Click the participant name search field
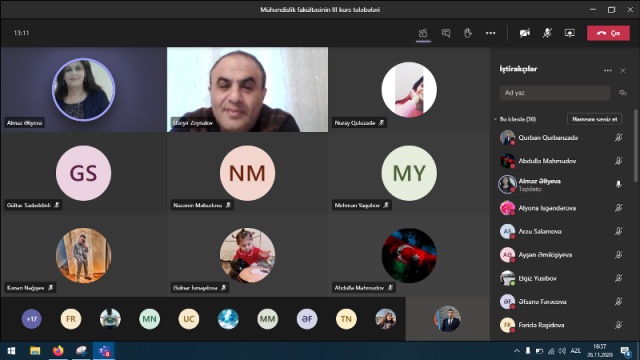Viewport: 640px width, 360px height. point(555,93)
